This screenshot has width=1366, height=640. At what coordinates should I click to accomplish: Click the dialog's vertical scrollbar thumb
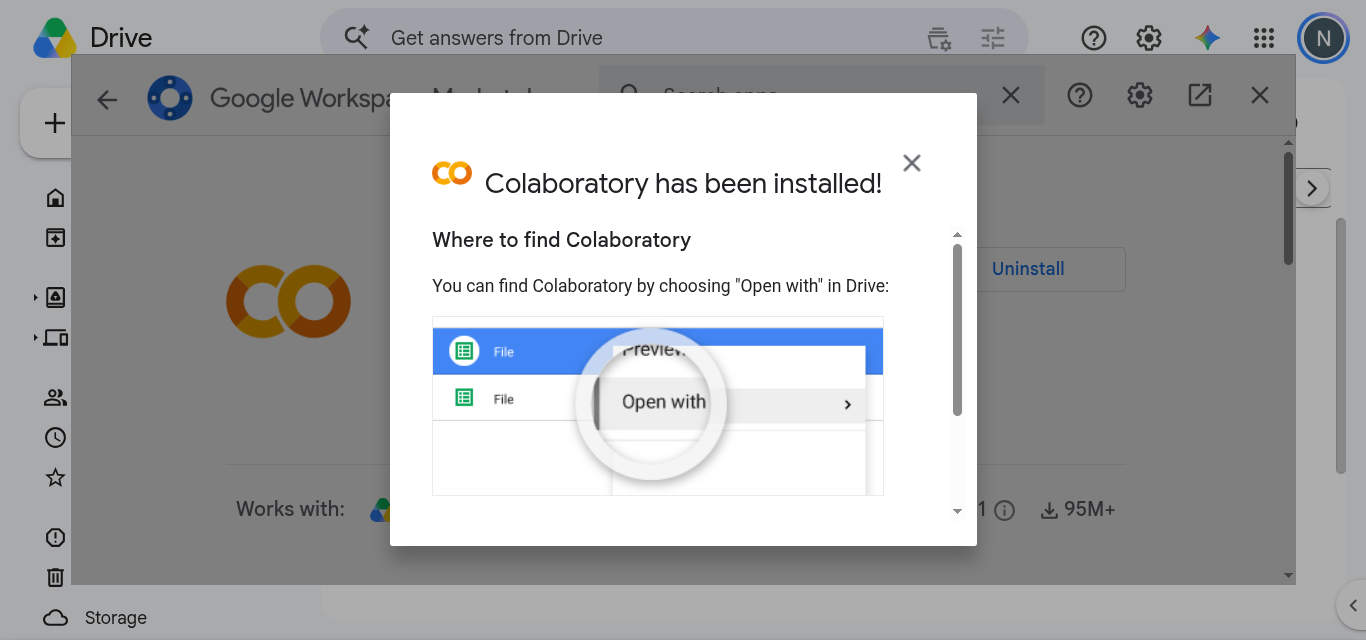(957, 330)
